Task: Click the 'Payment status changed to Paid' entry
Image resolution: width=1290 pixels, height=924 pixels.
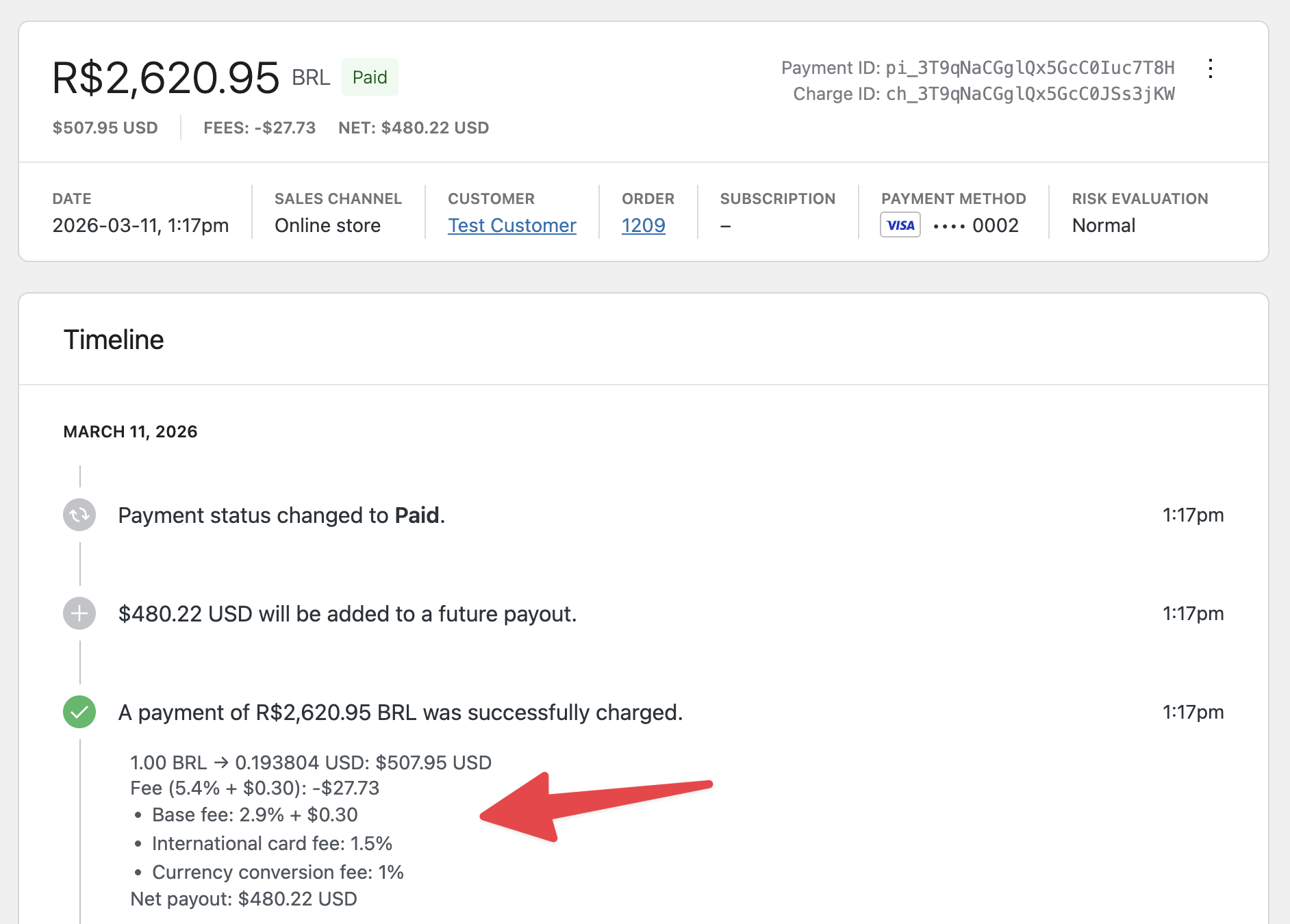Action: (281, 515)
